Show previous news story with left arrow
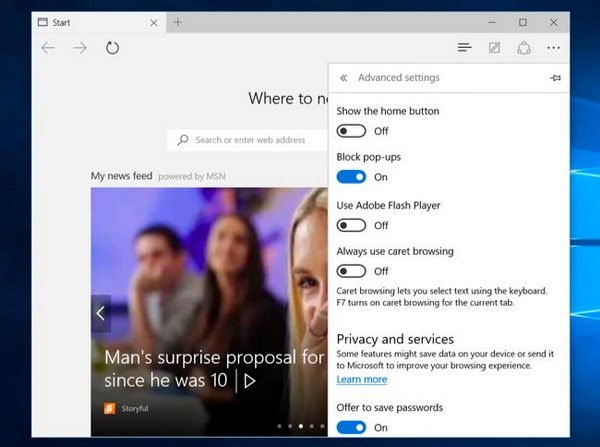 (100, 313)
